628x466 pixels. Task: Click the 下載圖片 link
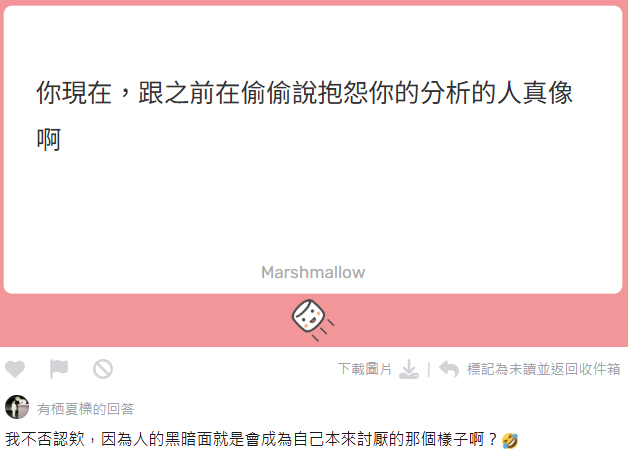coord(364,369)
